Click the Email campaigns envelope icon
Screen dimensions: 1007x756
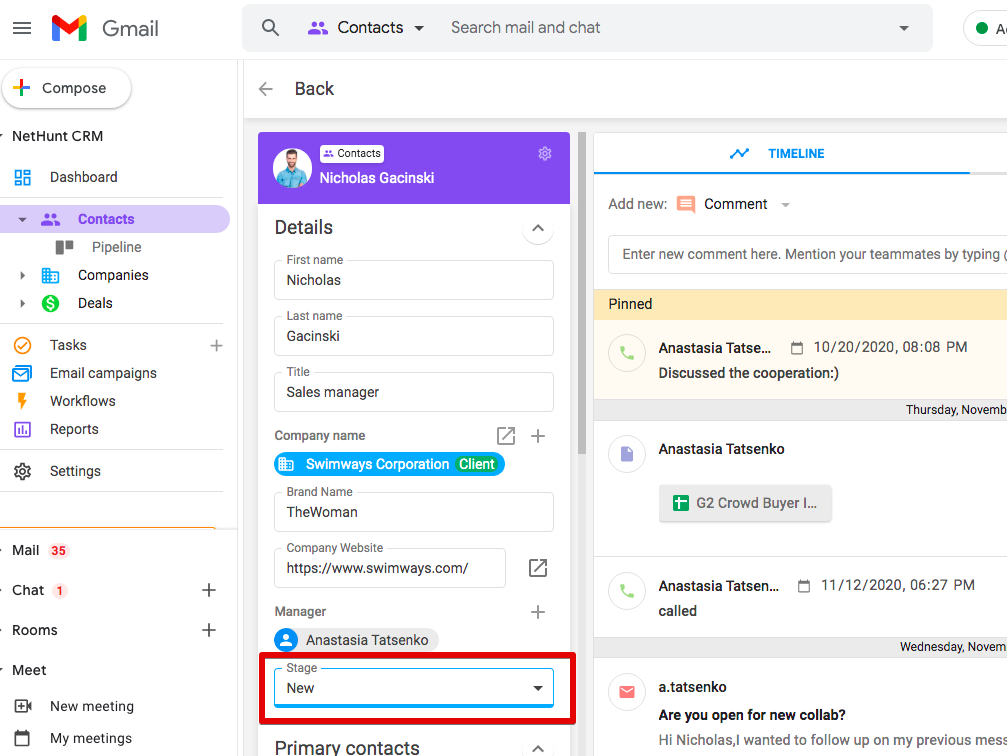(x=22, y=373)
